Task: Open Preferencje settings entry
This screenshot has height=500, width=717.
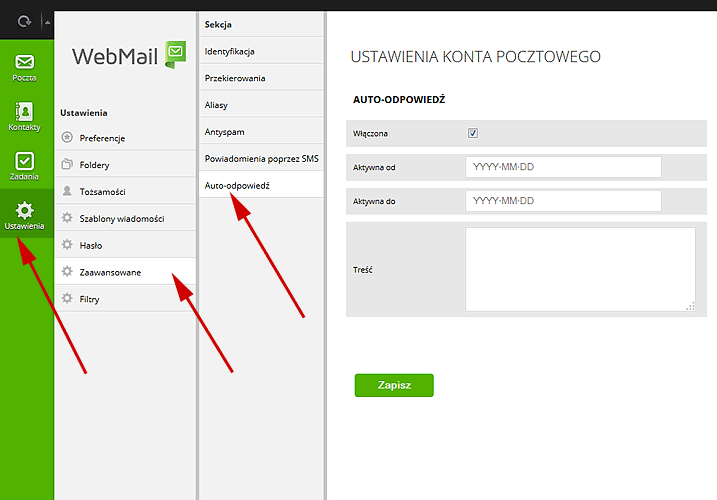Action: (125, 138)
